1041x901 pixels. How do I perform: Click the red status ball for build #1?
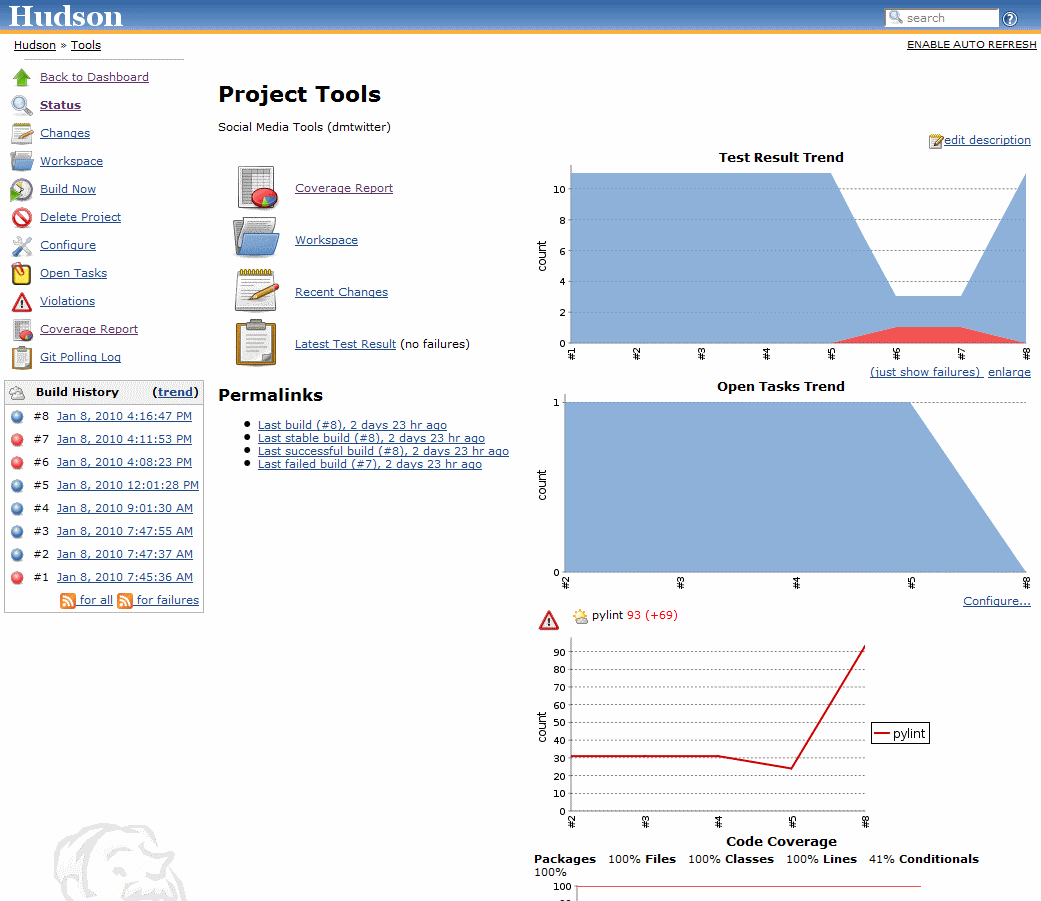tap(18, 578)
